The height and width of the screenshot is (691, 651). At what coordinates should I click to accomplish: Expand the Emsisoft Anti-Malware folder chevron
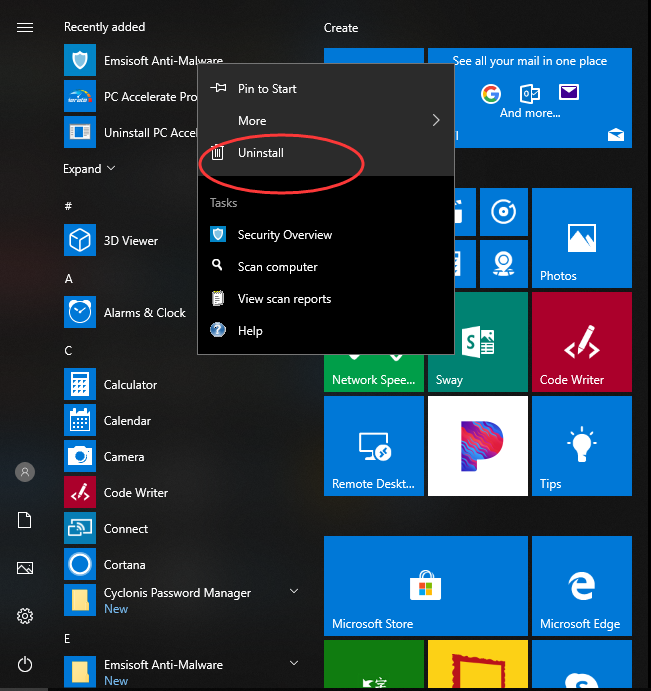point(294,663)
